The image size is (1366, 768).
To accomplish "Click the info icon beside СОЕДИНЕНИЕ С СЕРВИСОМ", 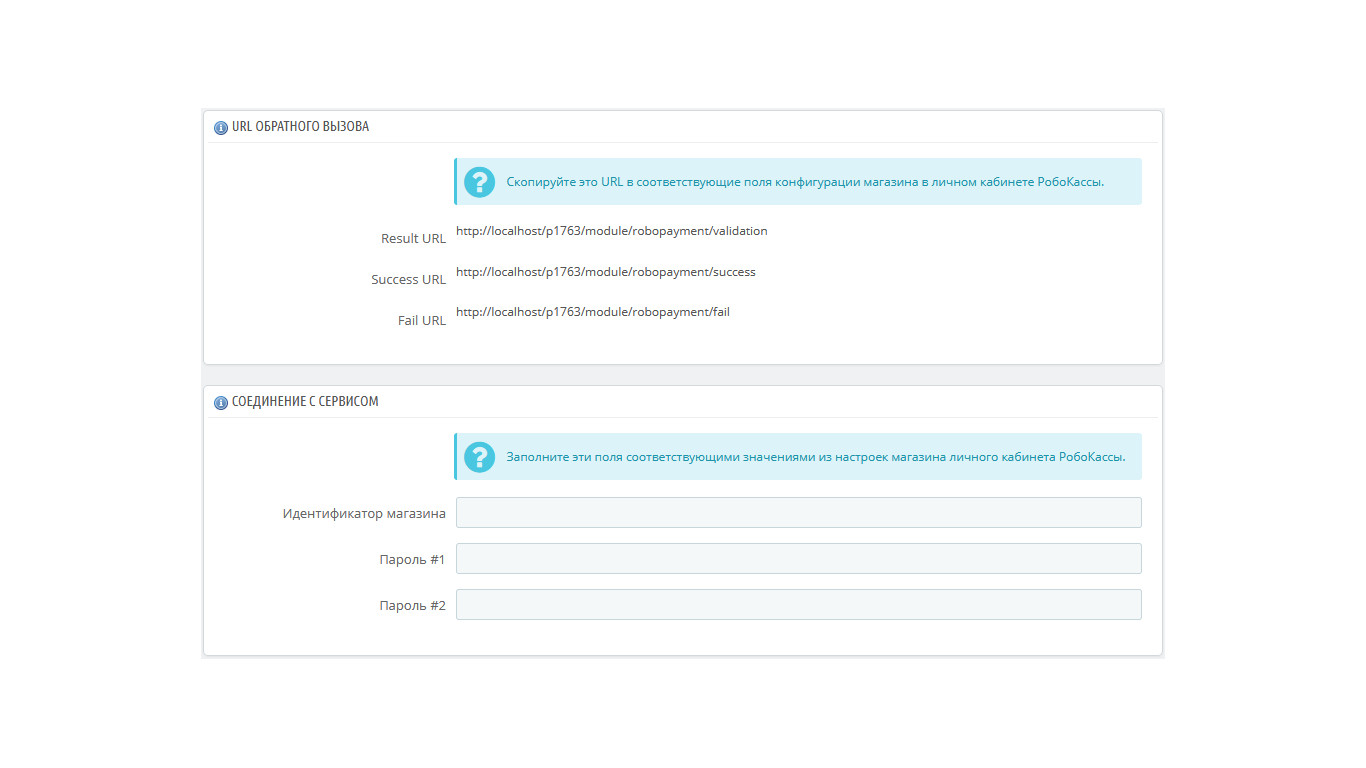I will point(221,403).
